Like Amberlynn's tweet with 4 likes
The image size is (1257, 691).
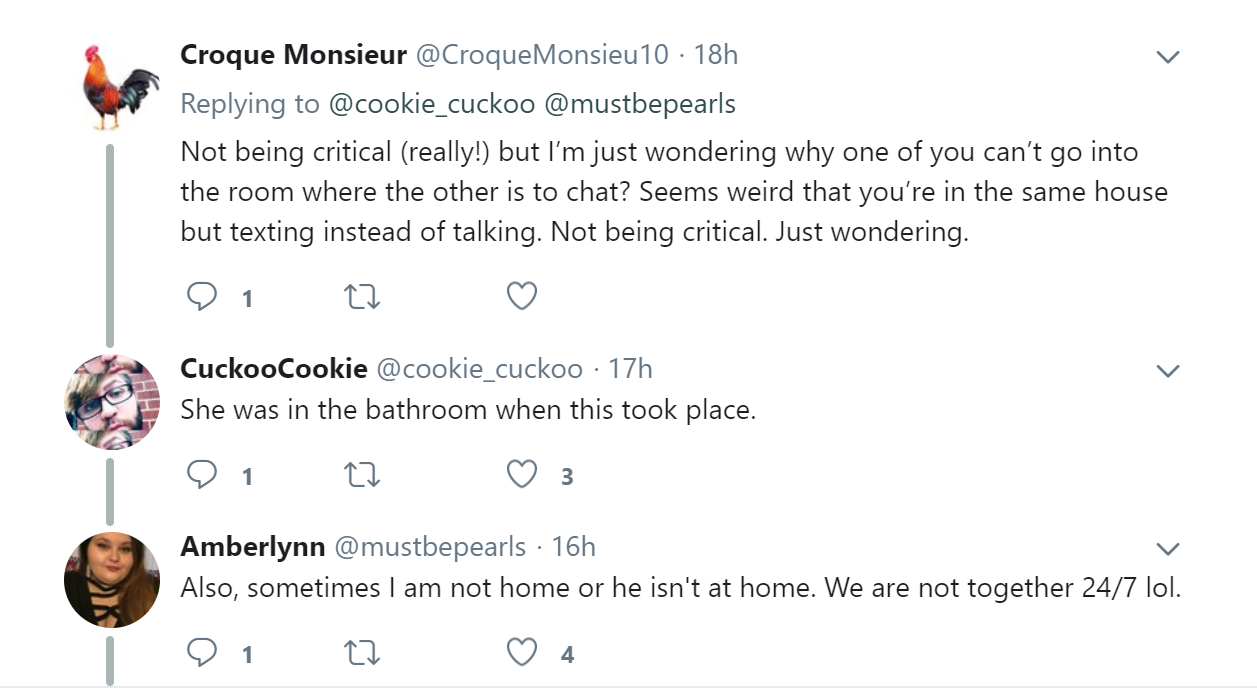(522, 653)
